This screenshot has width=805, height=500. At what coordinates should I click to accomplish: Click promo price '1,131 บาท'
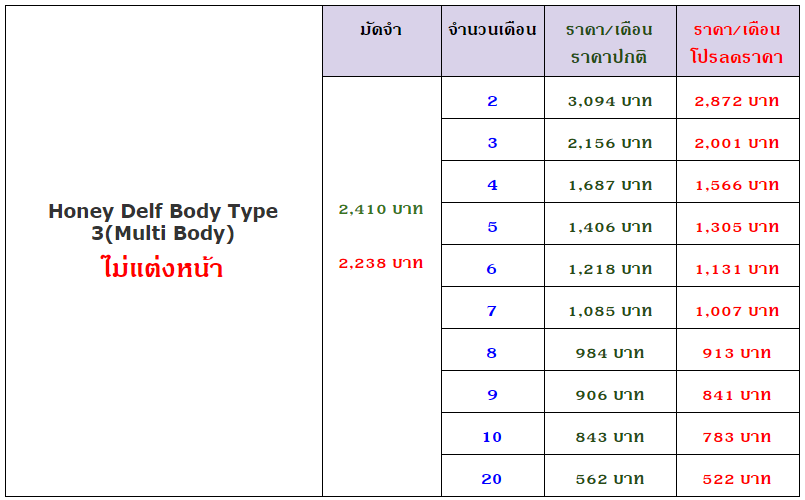pos(737,269)
